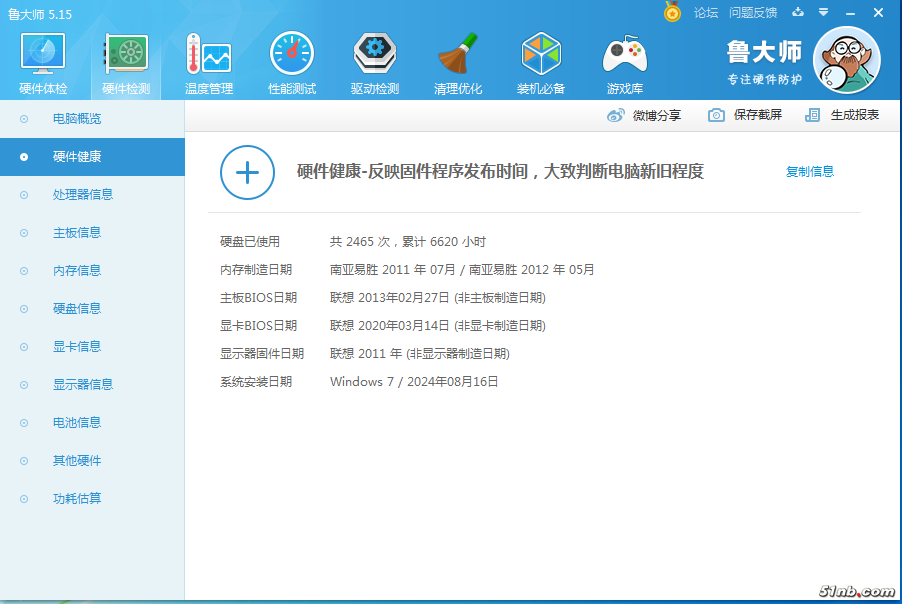902x604 pixels.
Task: Click the 驱动检测 driver detection icon
Action: (375, 54)
